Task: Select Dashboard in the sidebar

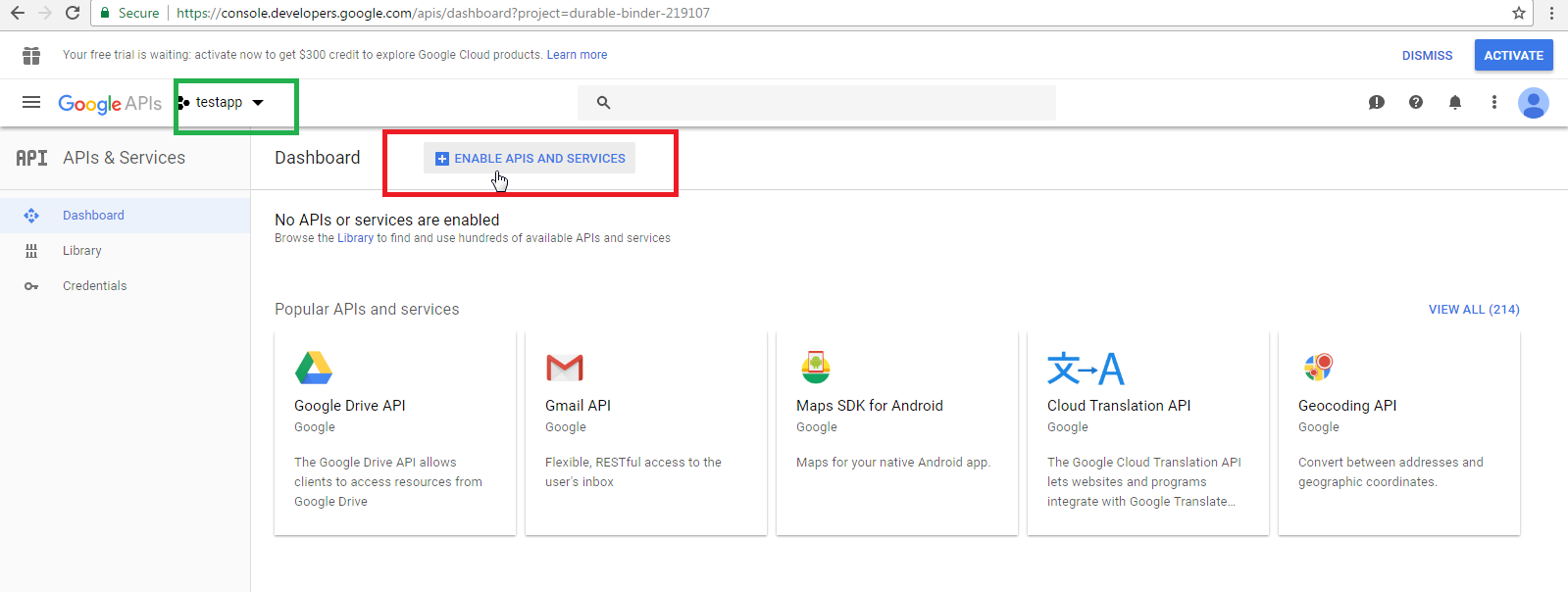Action: coord(125,216)
